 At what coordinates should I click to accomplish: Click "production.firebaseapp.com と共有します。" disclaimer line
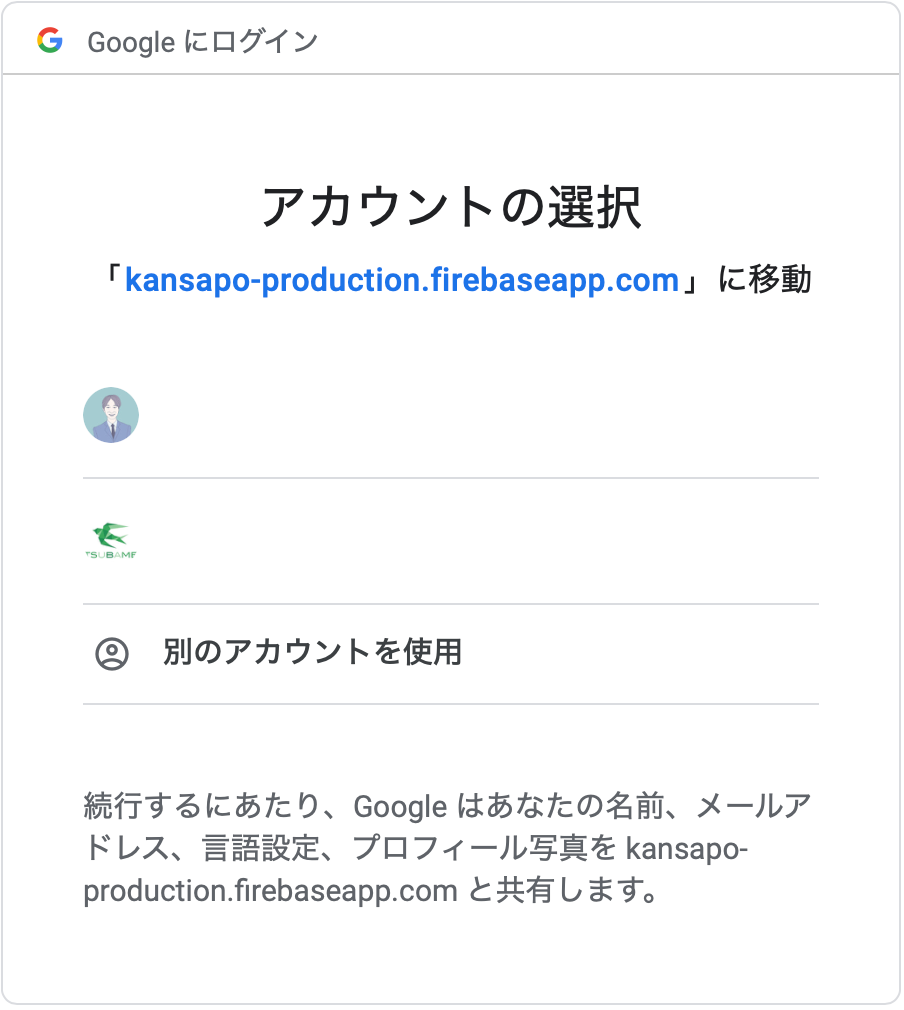click(370, 891)
